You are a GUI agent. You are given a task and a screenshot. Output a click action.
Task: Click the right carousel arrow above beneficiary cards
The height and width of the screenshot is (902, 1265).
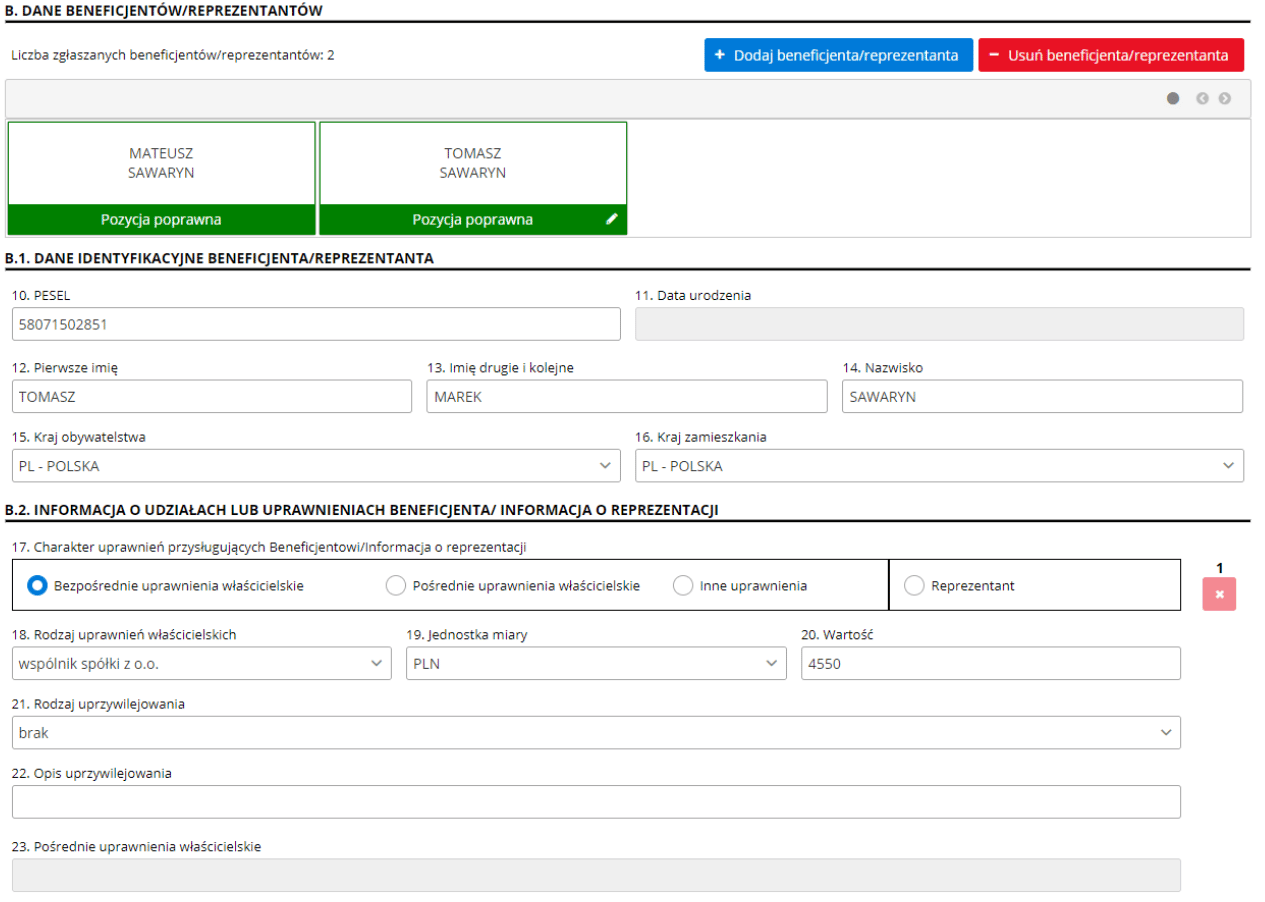point(1223,98)
